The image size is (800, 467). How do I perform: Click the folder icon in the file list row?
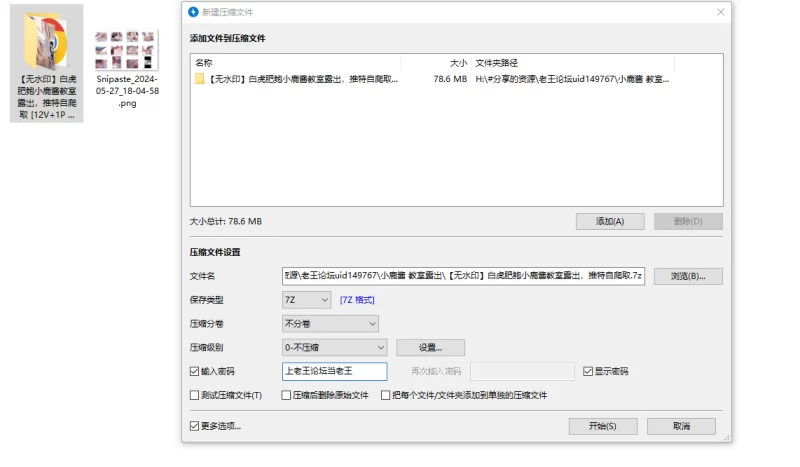[x=199, y=79]
